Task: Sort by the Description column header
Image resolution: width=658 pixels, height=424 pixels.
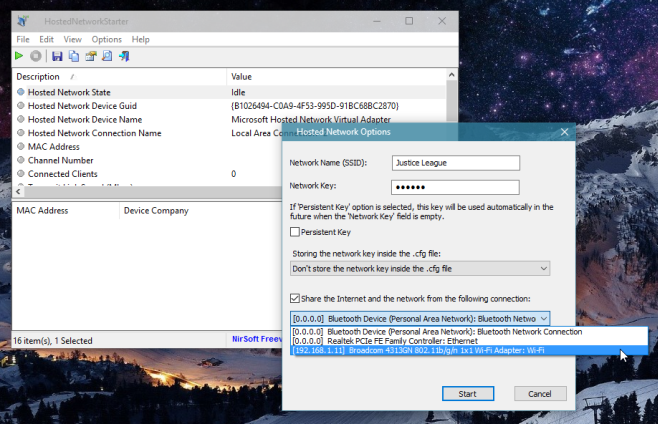Action: pyautogui.click(x=119, y=77)
